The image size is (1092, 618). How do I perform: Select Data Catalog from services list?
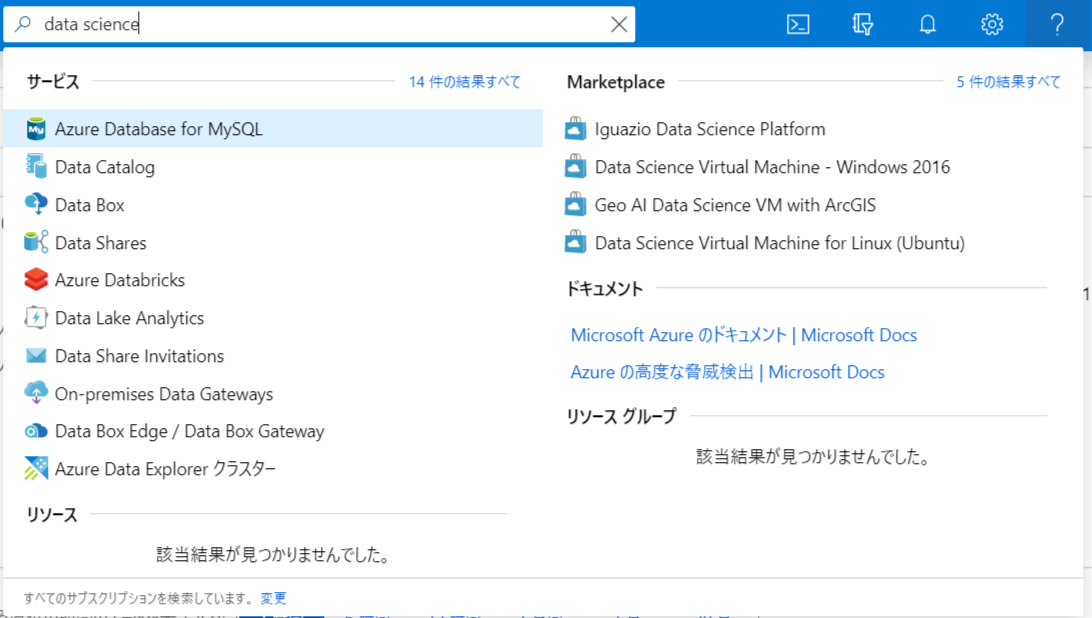pos(105,167)
